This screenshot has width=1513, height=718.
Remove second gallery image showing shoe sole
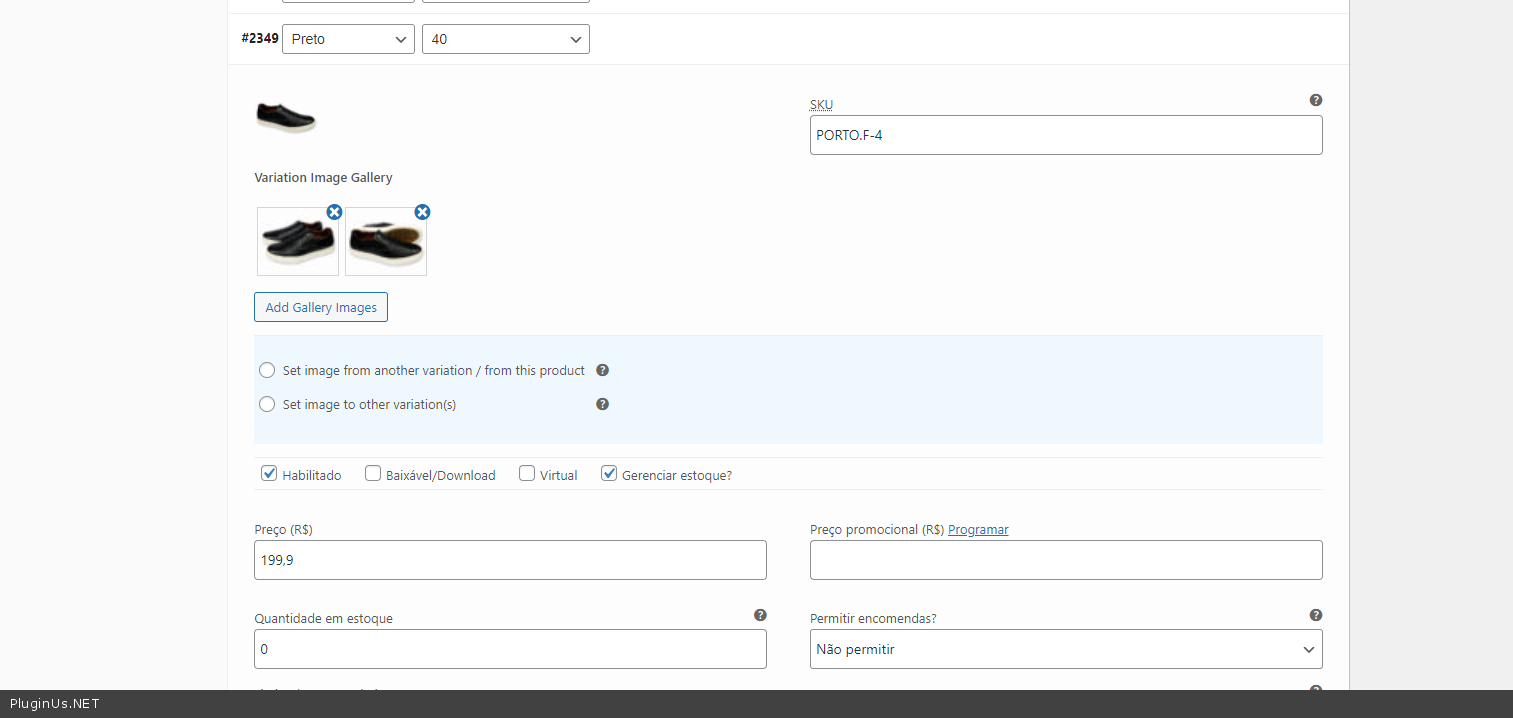click(422, 212)
